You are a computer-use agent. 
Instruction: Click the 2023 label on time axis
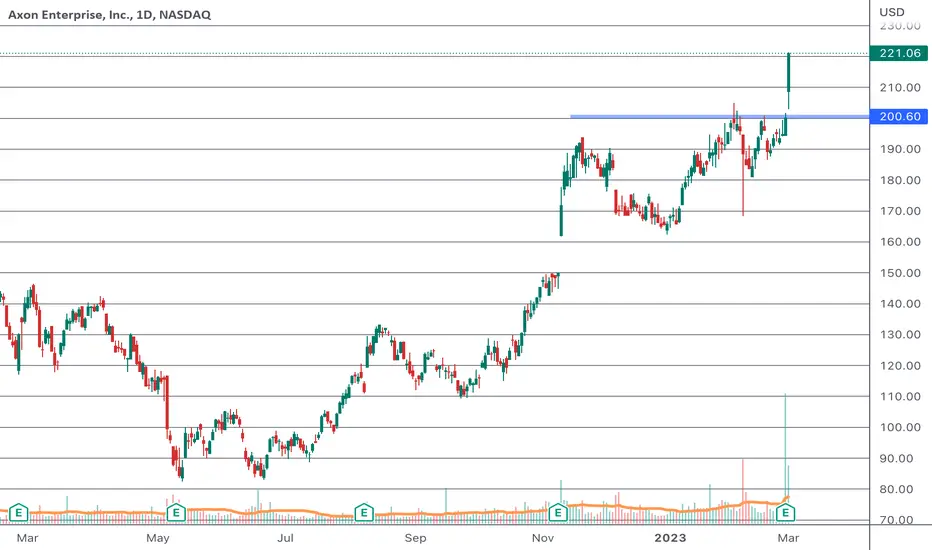pos(670,538)
